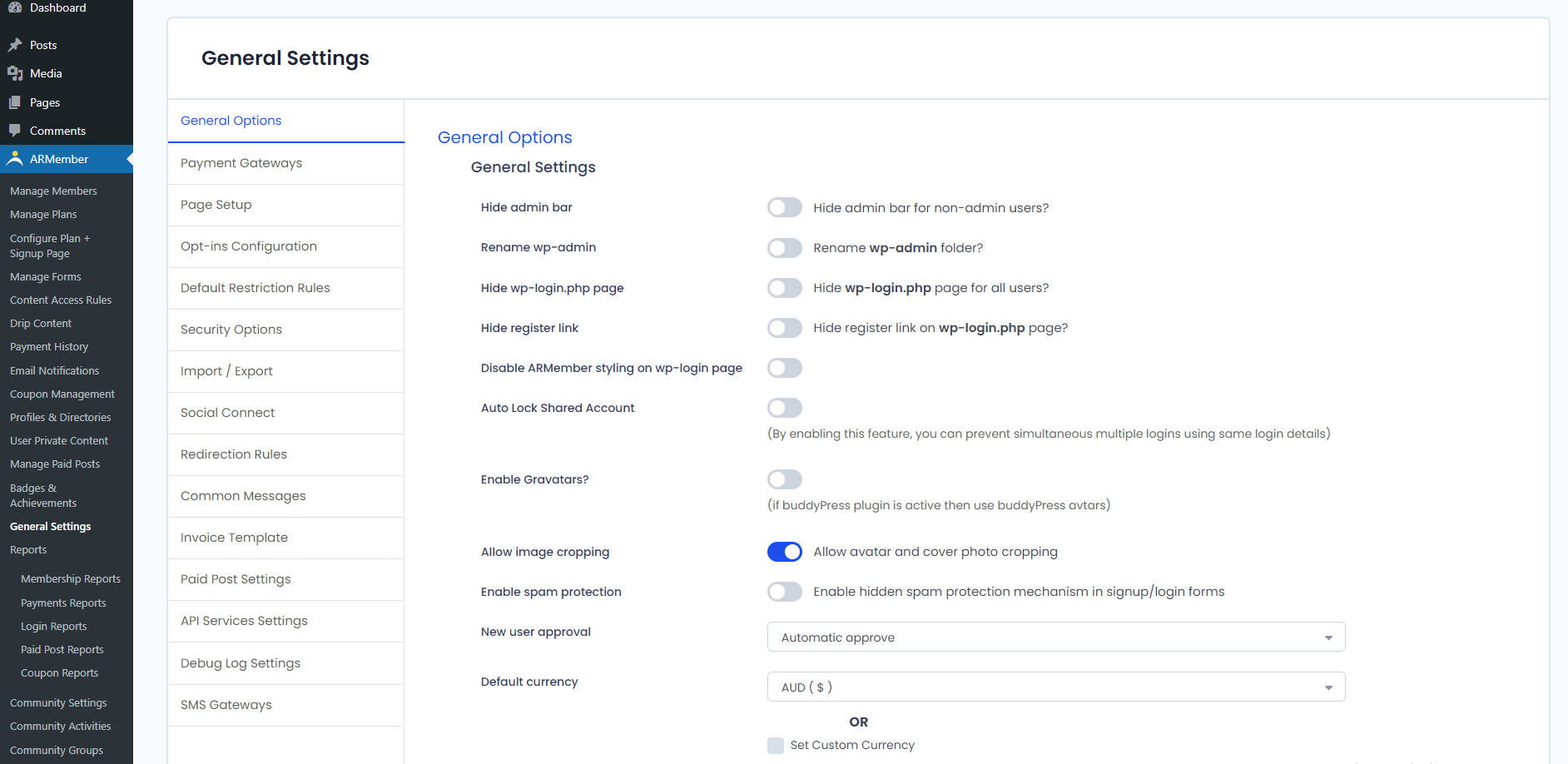Enable the Auto Lock Shared Account switch
Screen dimensions: 1568x764
(784, 408)
